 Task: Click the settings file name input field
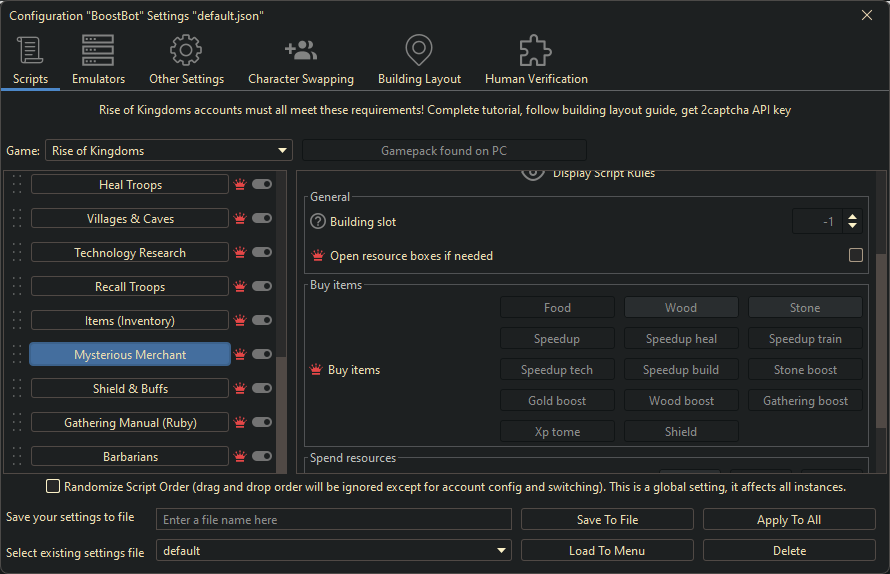point(334,519)
